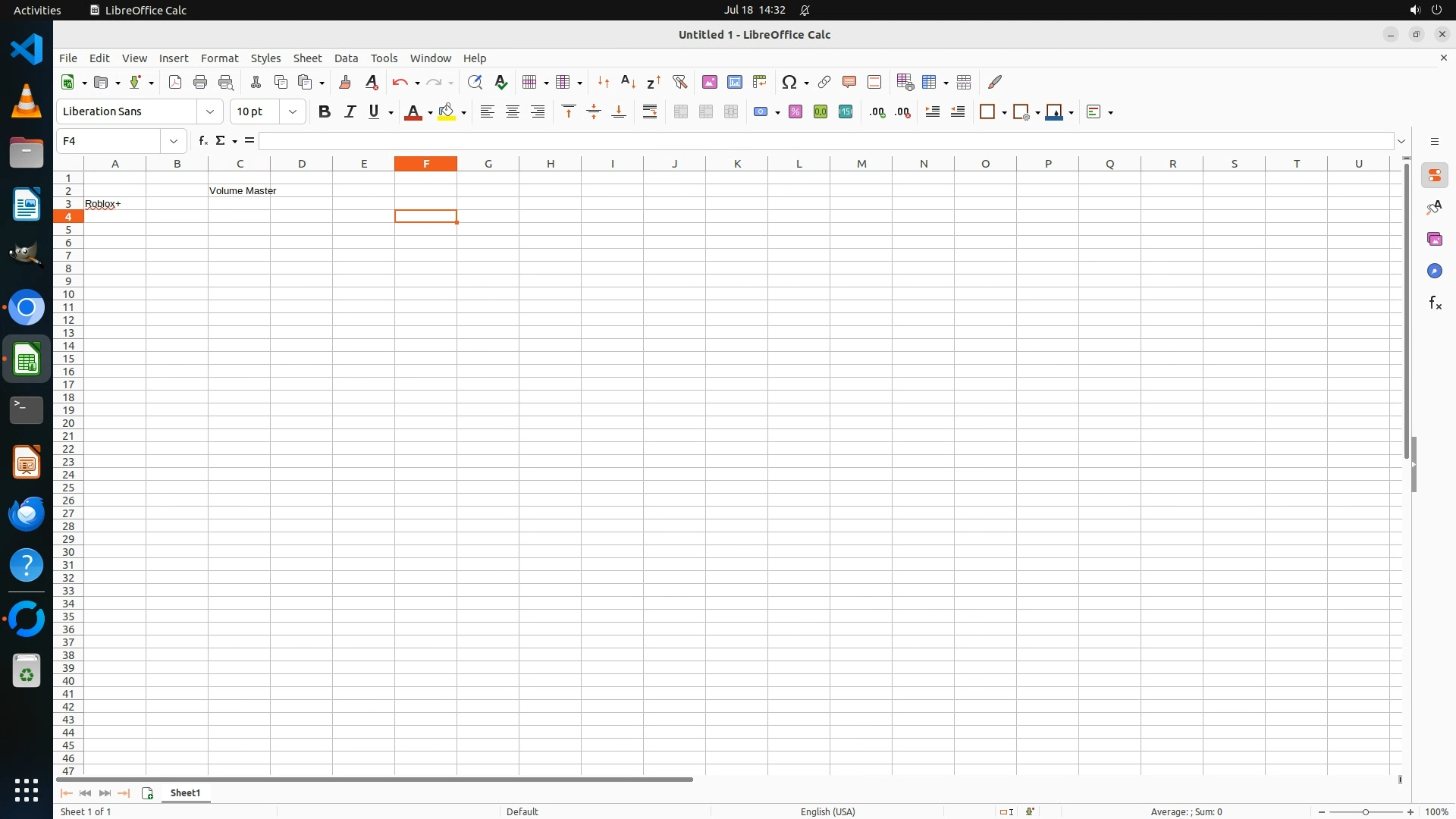This screenshot has height=819, width=1456.
Task: Switch to the Sheet1 tab
Action: [x=185, y=793]
